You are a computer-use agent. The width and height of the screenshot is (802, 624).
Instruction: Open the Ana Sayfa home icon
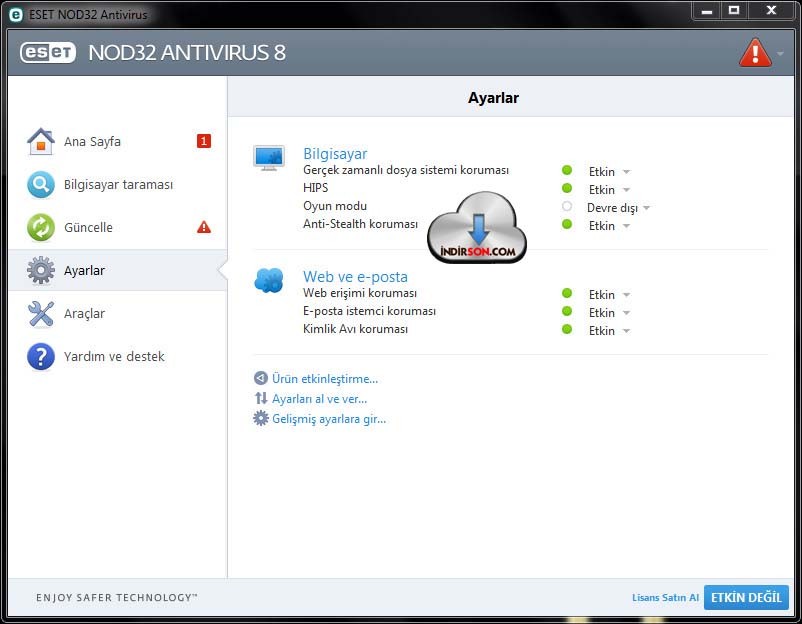pos(41,142)
